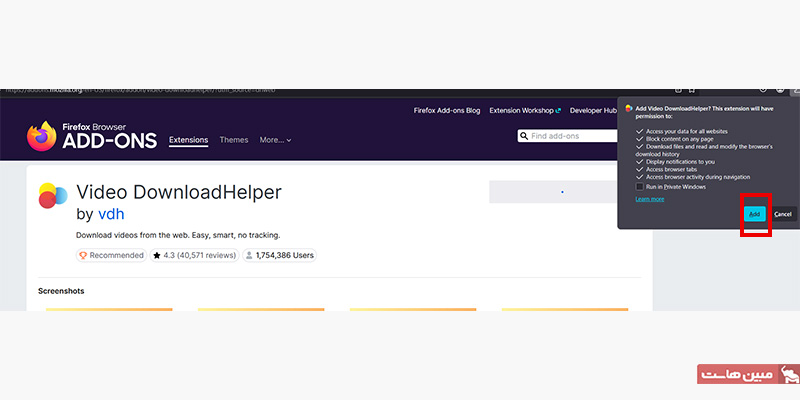The width and height of the screenshot is (800, 400).
Task: Visit the Firefox Add-ons Blog link
Action: point(447,110)
